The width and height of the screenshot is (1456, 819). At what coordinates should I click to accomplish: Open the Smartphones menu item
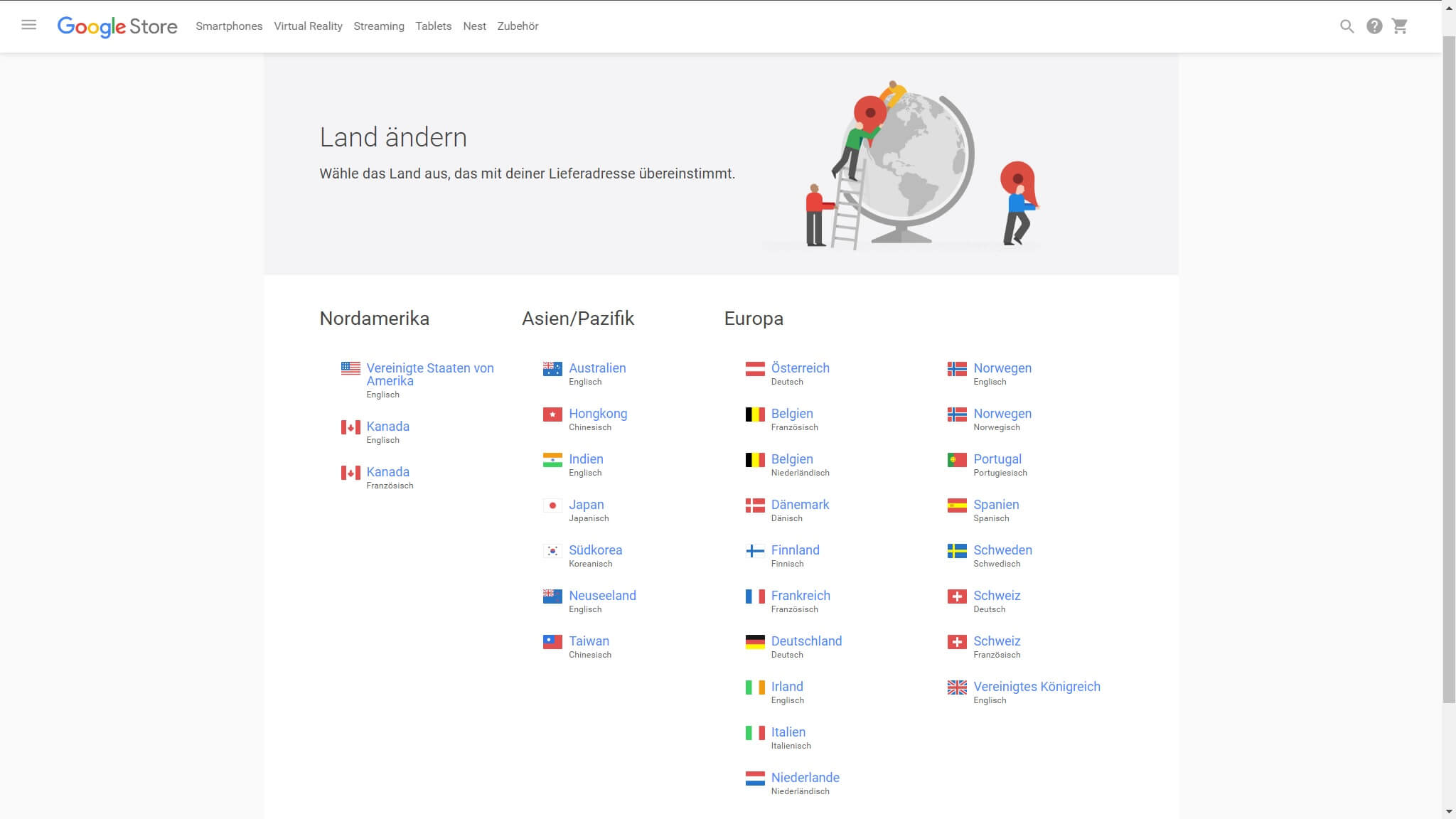pos(229,26)
